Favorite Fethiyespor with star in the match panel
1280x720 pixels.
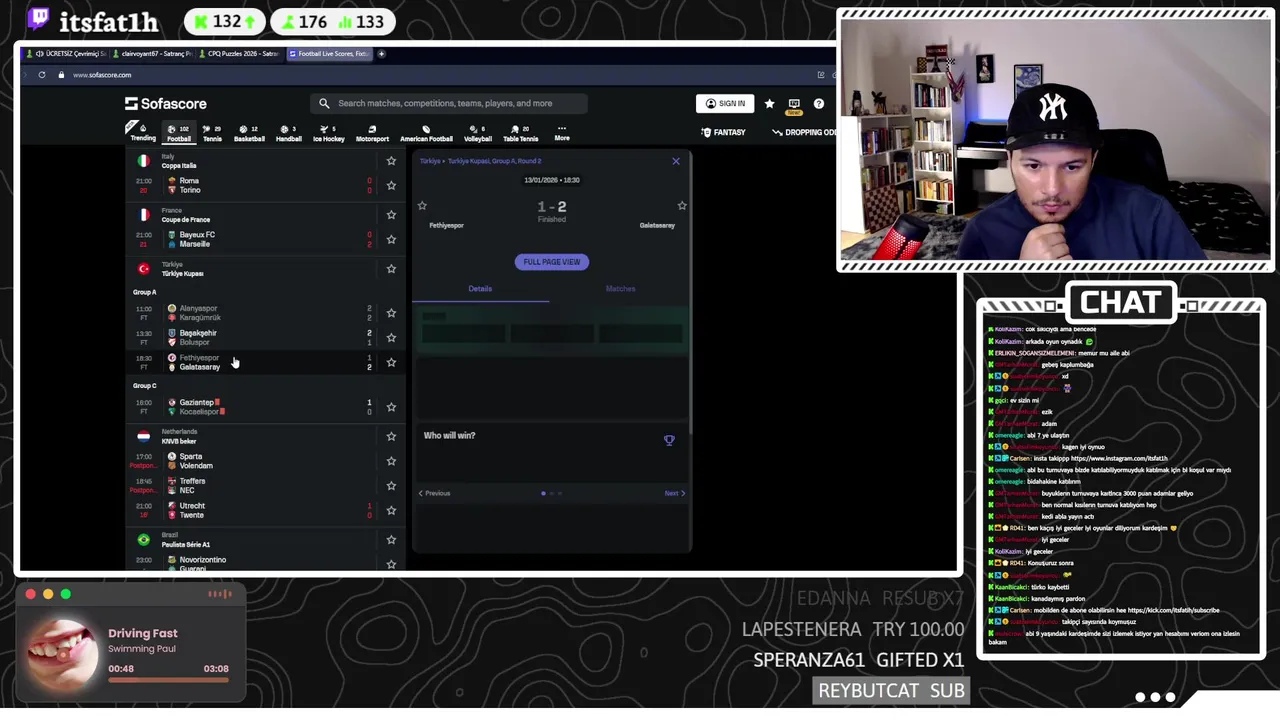coord(422,206)
